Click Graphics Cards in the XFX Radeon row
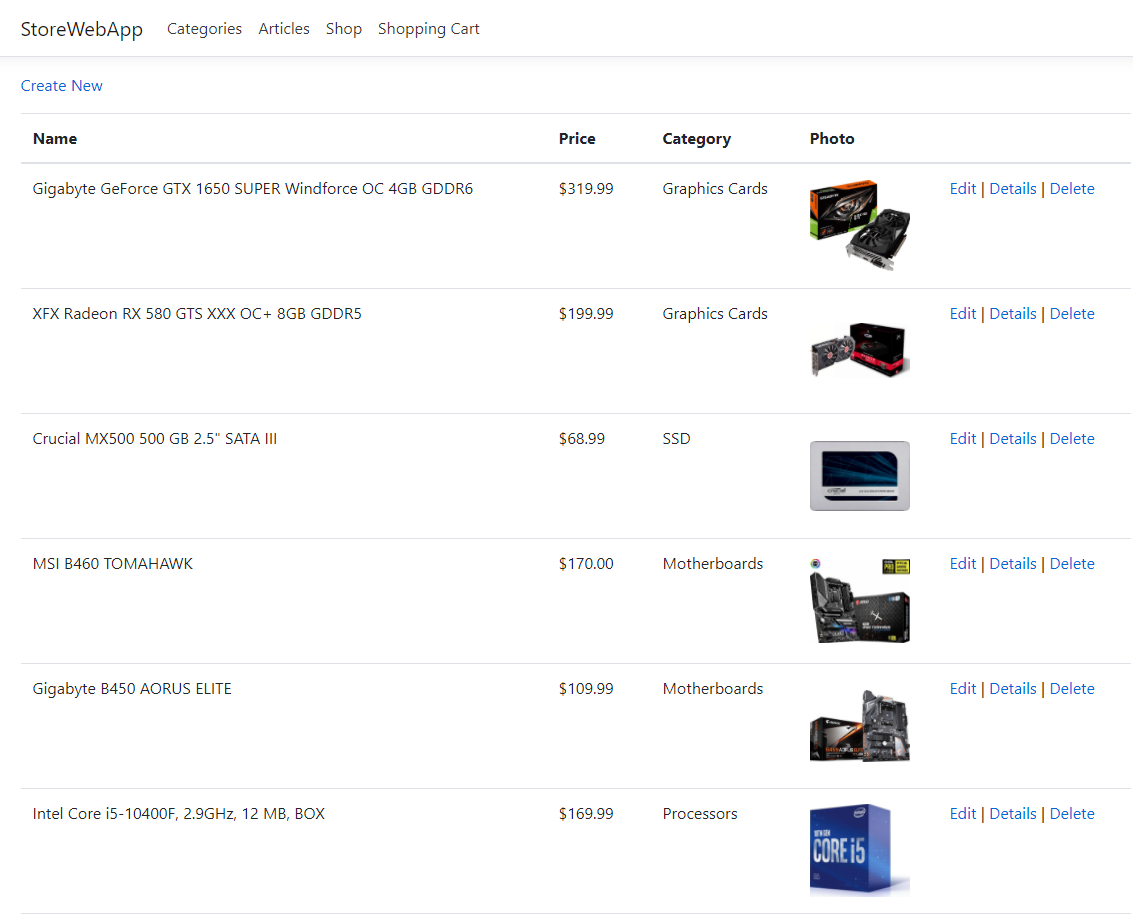 coord(715,314)
